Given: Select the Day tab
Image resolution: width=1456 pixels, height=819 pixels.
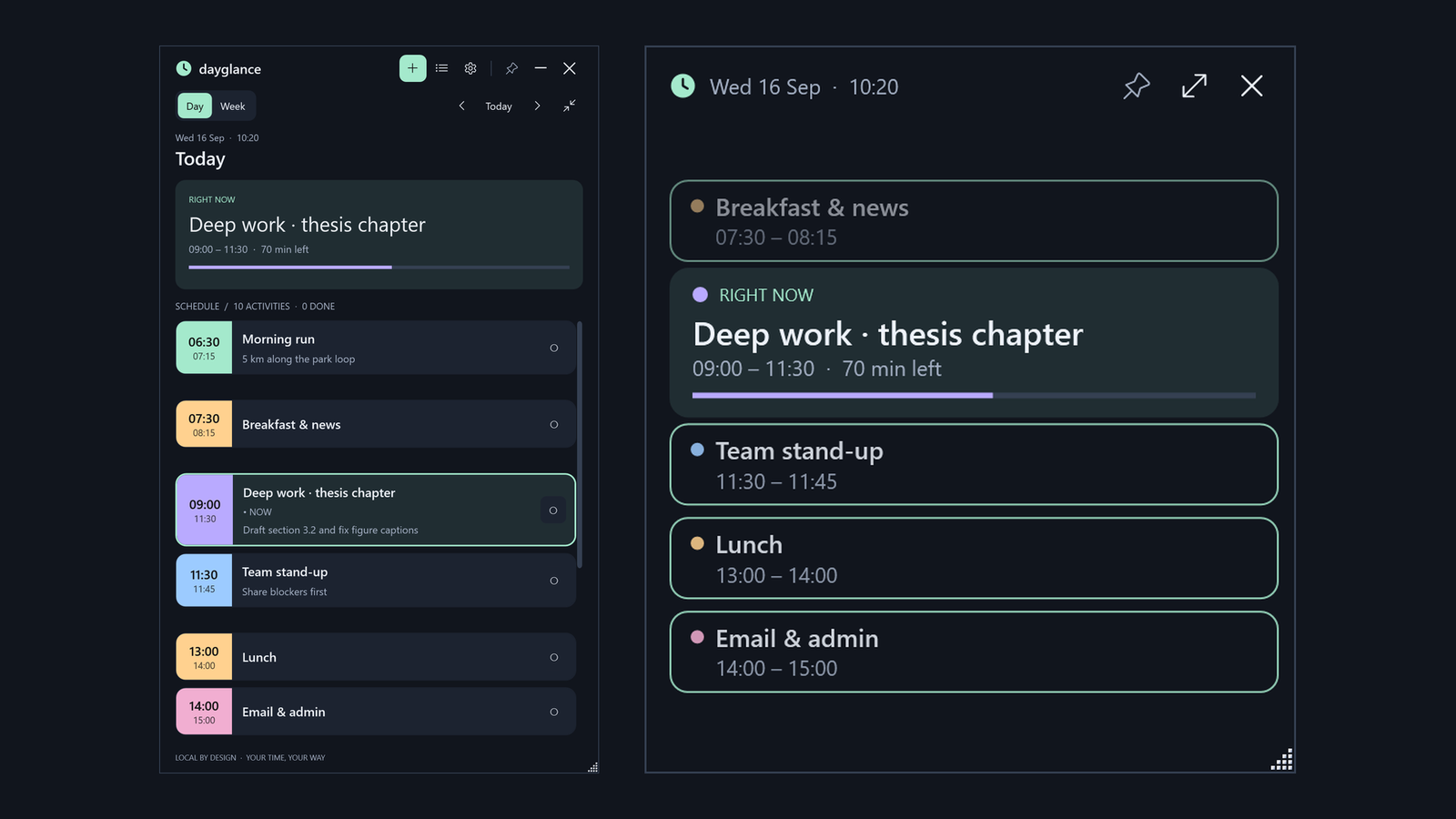Looking at the screenshot, I should [x=195, y=106].
